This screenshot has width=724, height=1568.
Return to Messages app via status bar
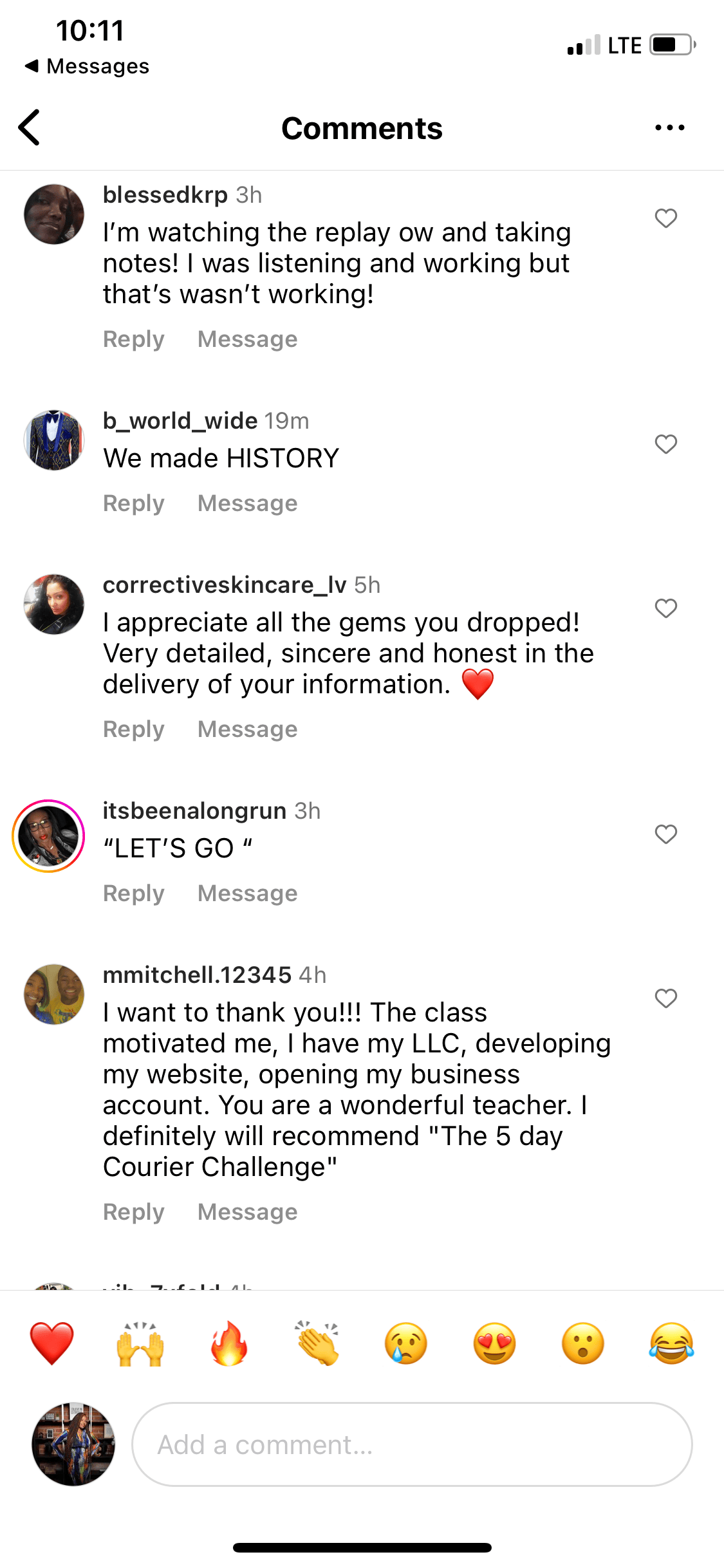click(88, 66)
